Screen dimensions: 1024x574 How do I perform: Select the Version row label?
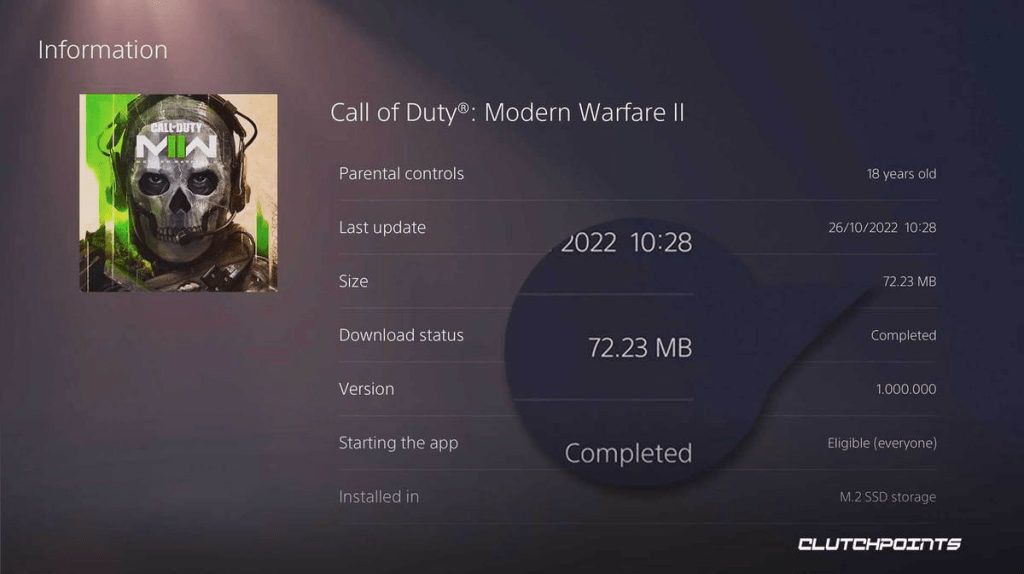[x=366, y=389]
